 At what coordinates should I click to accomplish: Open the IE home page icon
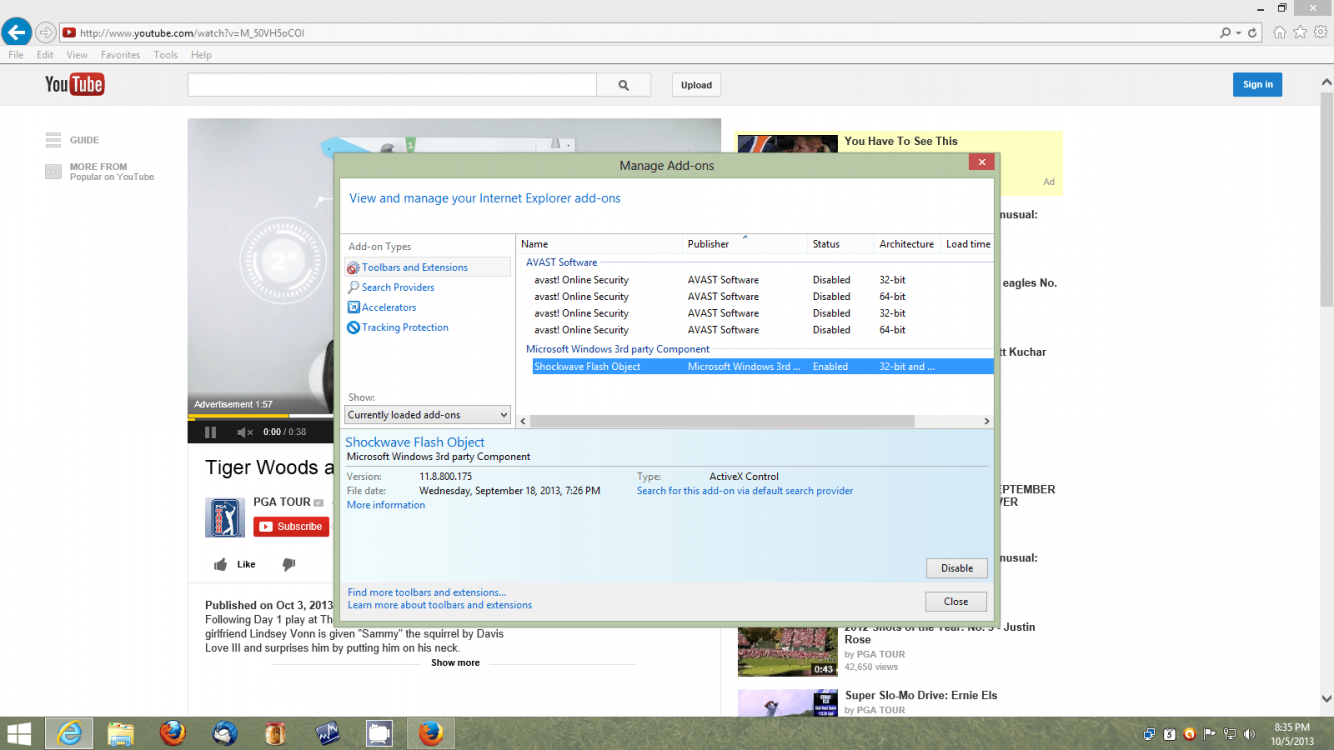1280,32
